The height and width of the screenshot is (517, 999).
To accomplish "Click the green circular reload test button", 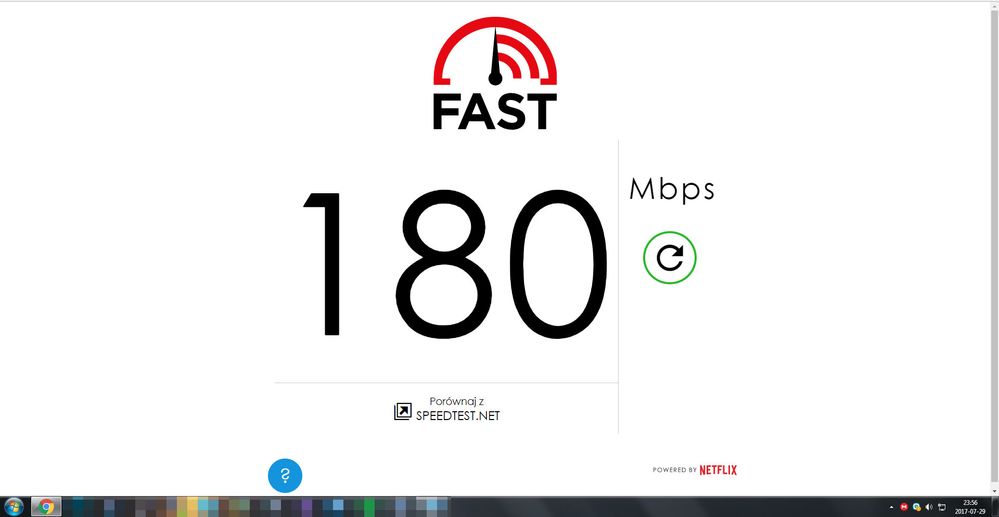I will (670, 258).
